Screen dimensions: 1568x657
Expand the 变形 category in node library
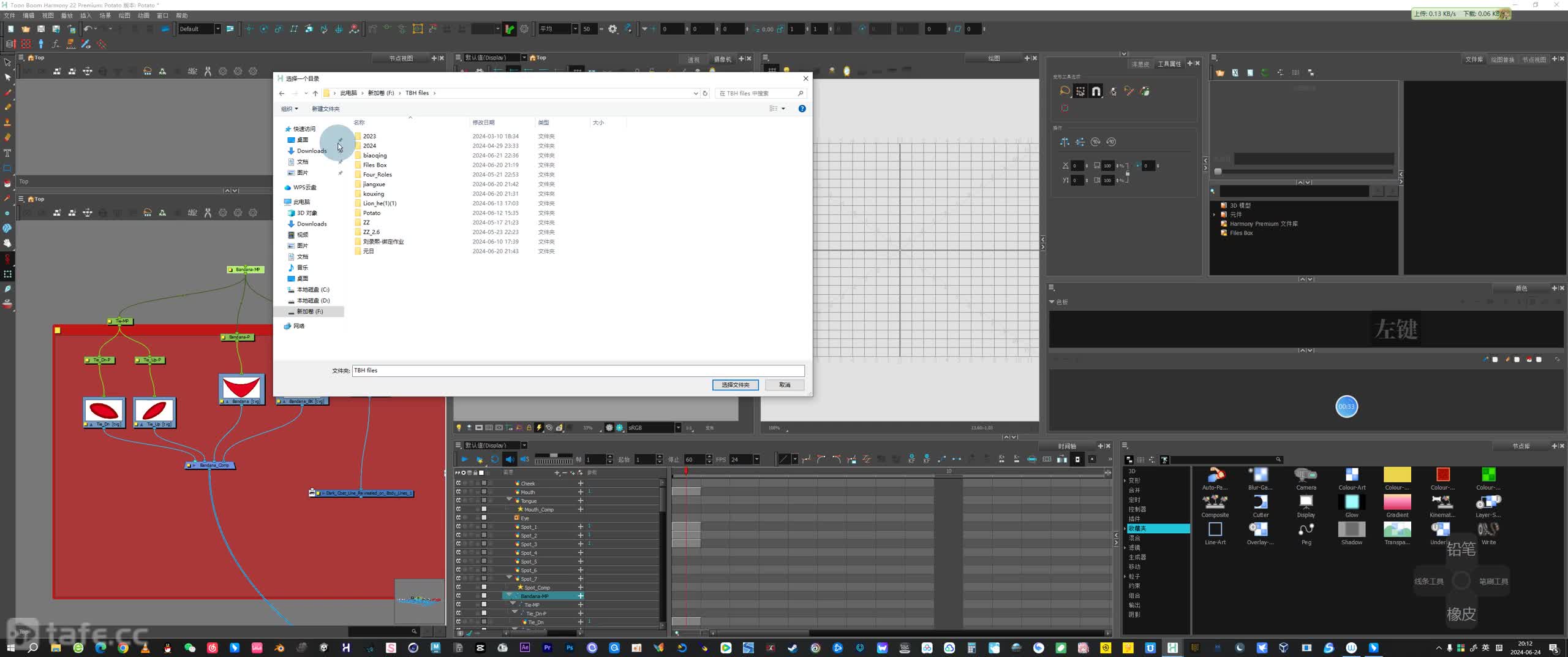1126,480
